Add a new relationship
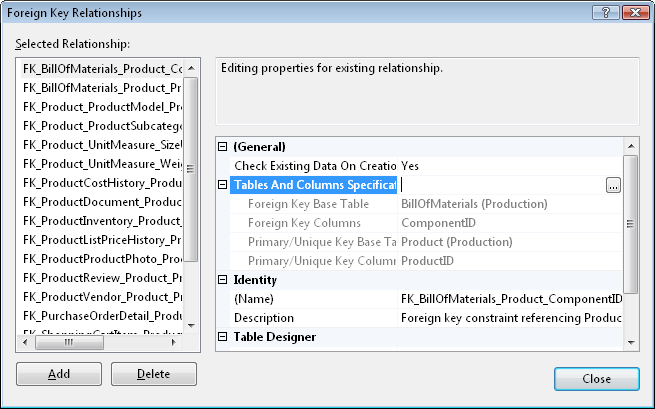The image size is (655, 409). click(59, 374)
